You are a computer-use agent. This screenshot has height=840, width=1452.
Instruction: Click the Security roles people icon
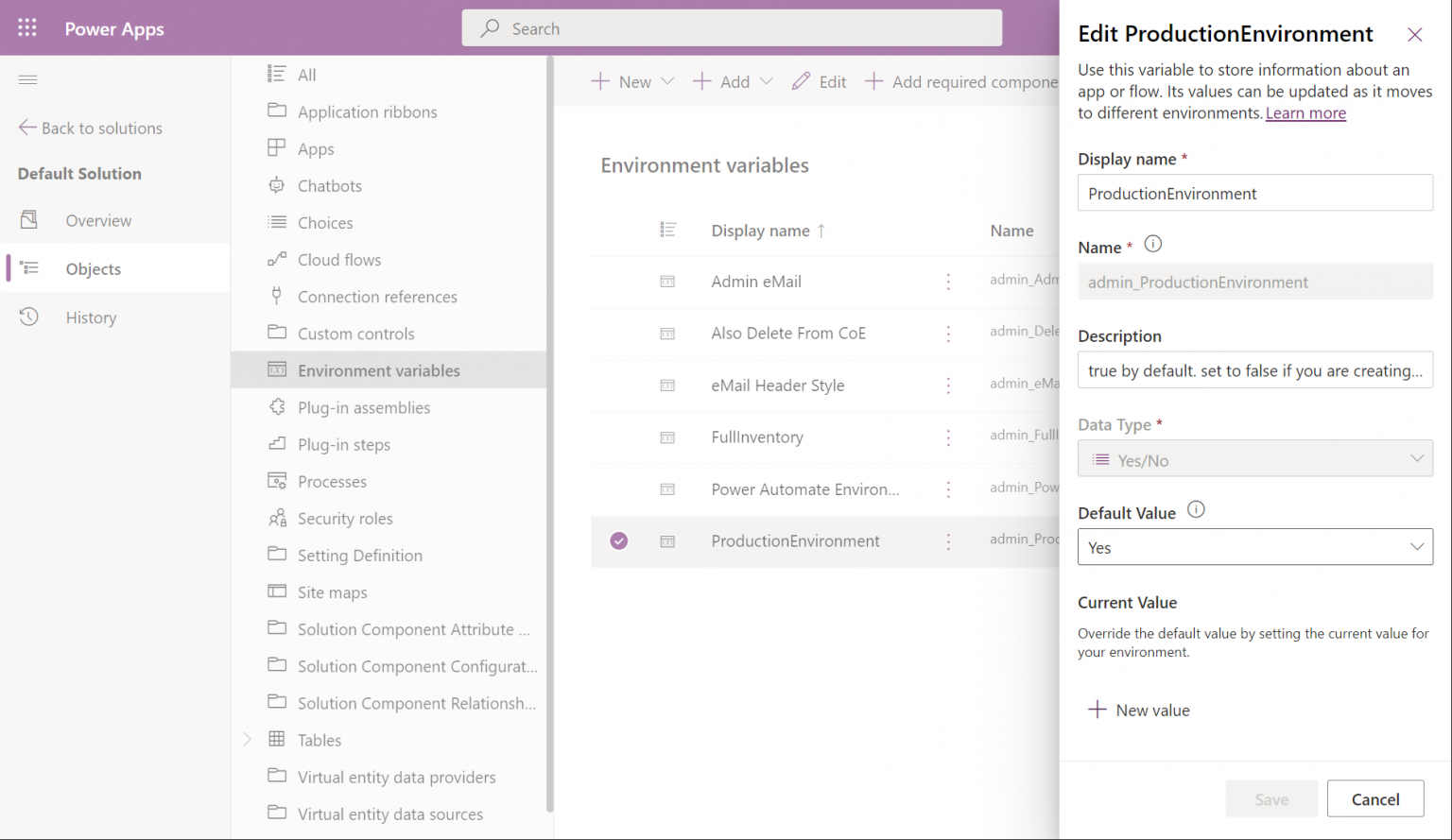coord(277,518)
